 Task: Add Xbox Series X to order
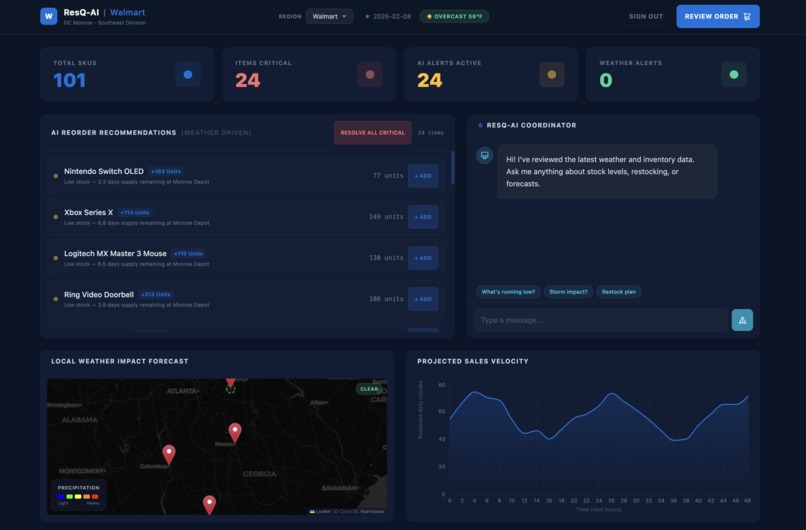(x=423, y=217)
